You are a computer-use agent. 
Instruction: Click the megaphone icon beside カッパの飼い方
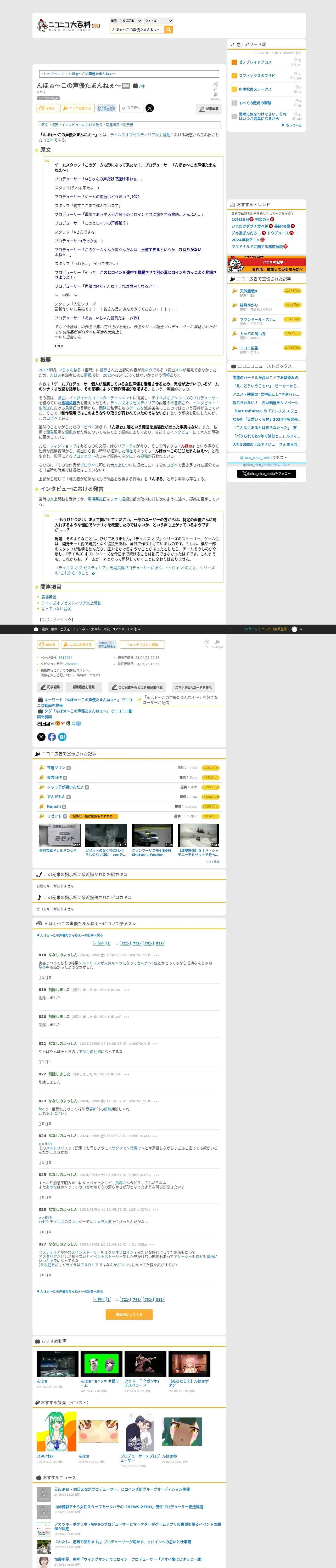pos(235,333)
